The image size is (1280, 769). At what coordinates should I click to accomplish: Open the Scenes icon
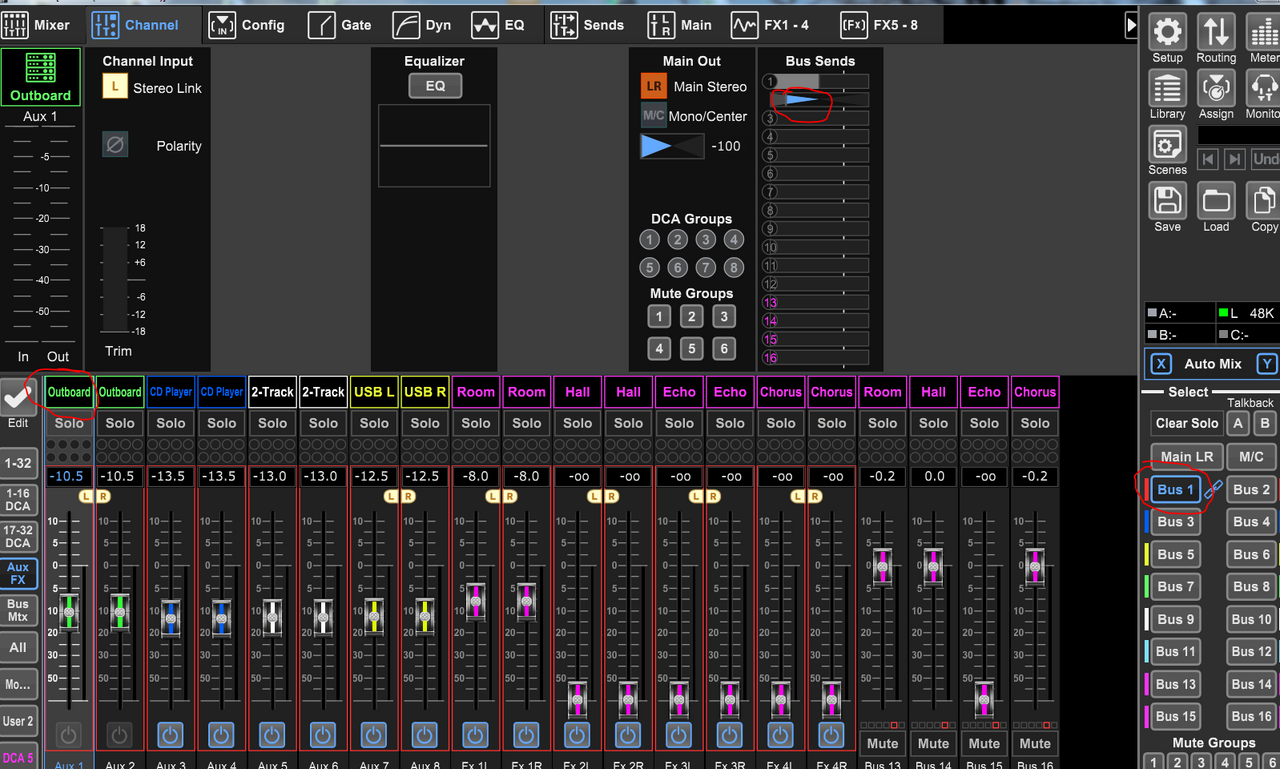[x=1167, y=145]
